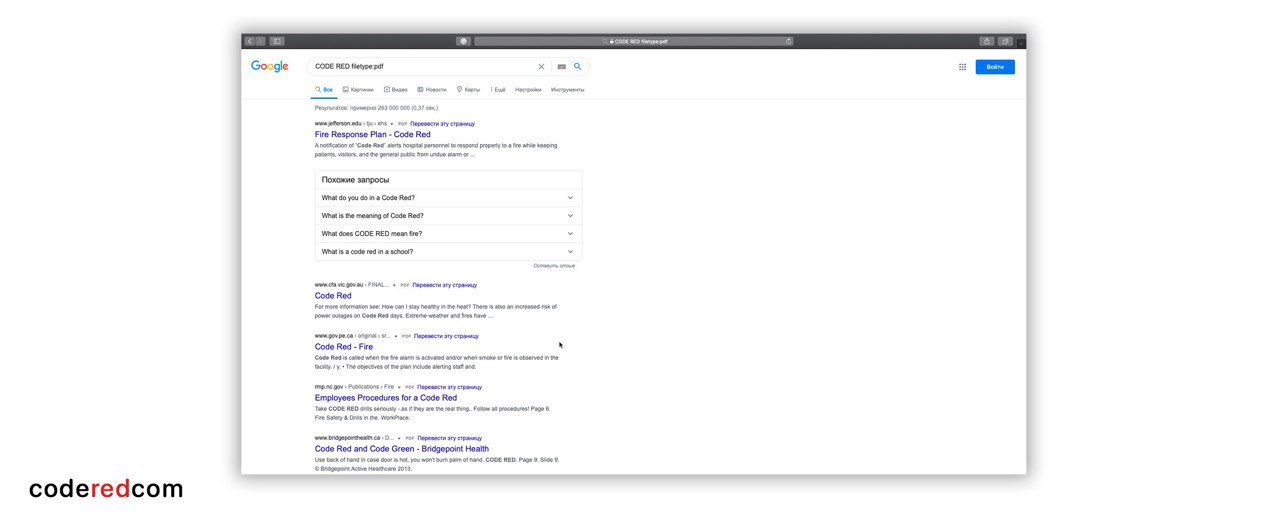This screenshot has height=512, width=1280.
Task: Click Перевести эту страницу for bridgepointhealth.ca result
Action: [x=449, y=438]
